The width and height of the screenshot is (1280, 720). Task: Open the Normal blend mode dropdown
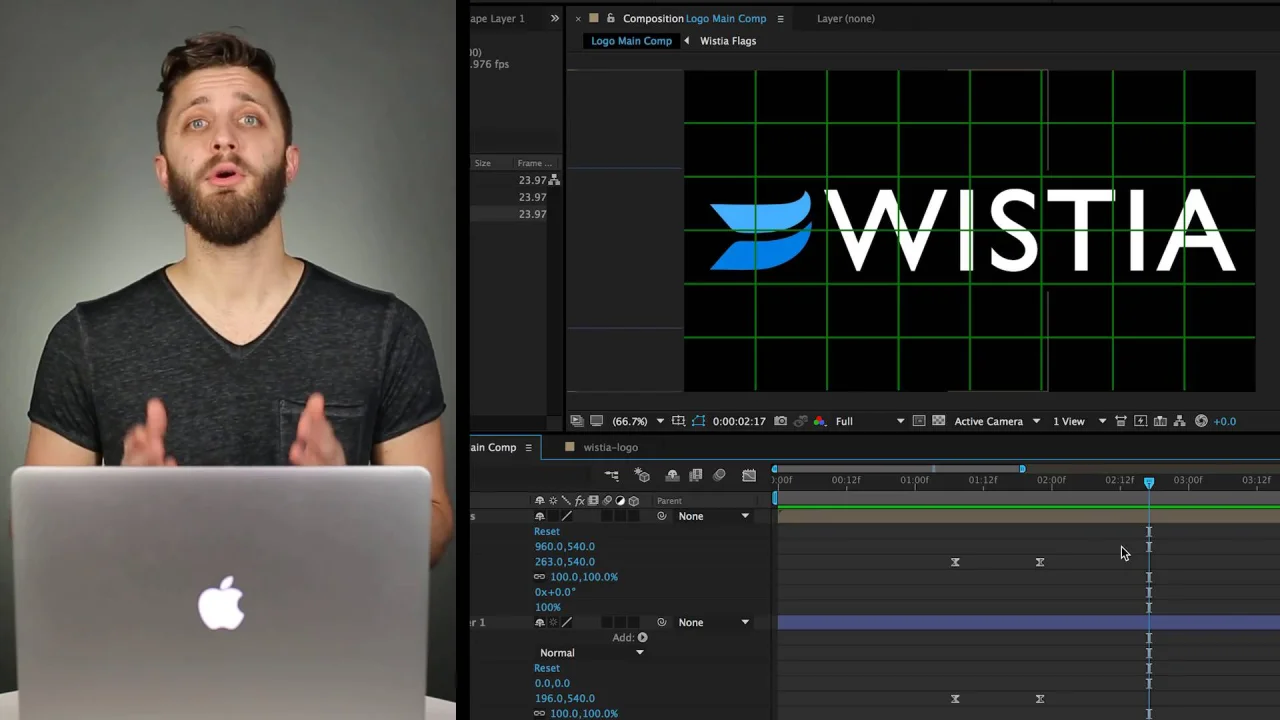point(592,653)
